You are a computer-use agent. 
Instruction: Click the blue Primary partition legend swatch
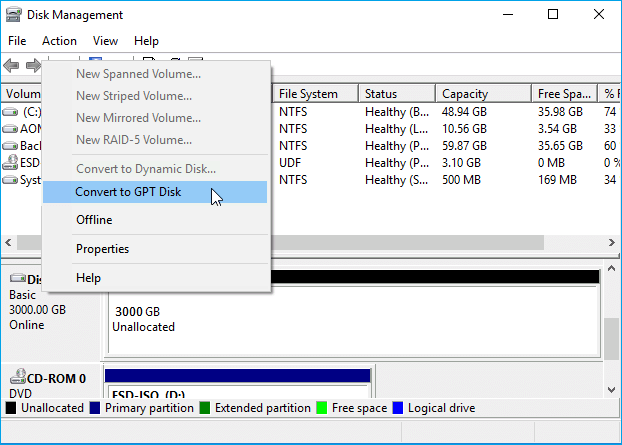tap(95, 408)
